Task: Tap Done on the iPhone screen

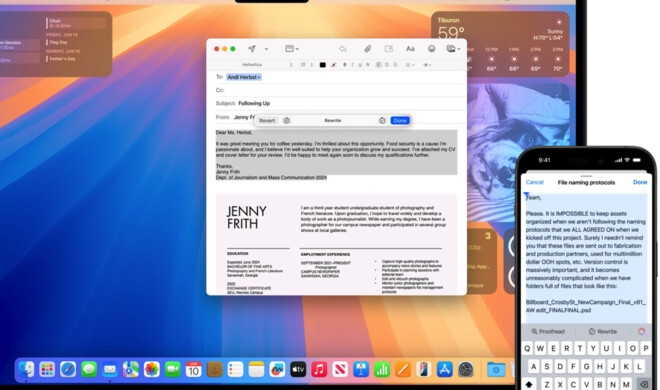Action: click(640, 182)
